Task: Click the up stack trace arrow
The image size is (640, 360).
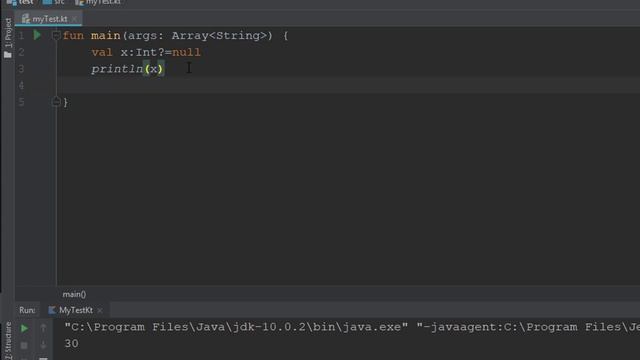Action: [43, 328]
